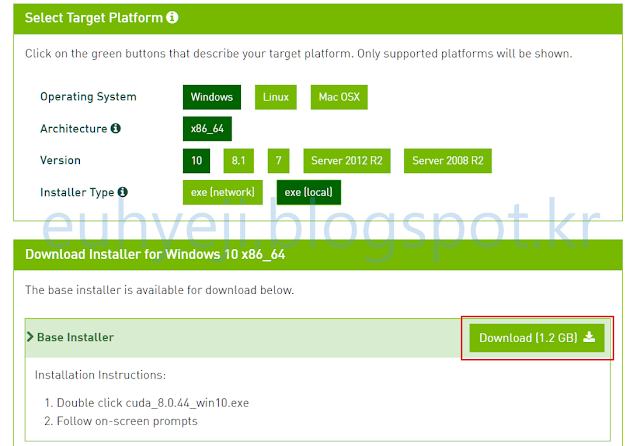Choose Server 2012 R2 version
Image resolution: width=640 pixels, height=446 pixels.
(347, 161)
